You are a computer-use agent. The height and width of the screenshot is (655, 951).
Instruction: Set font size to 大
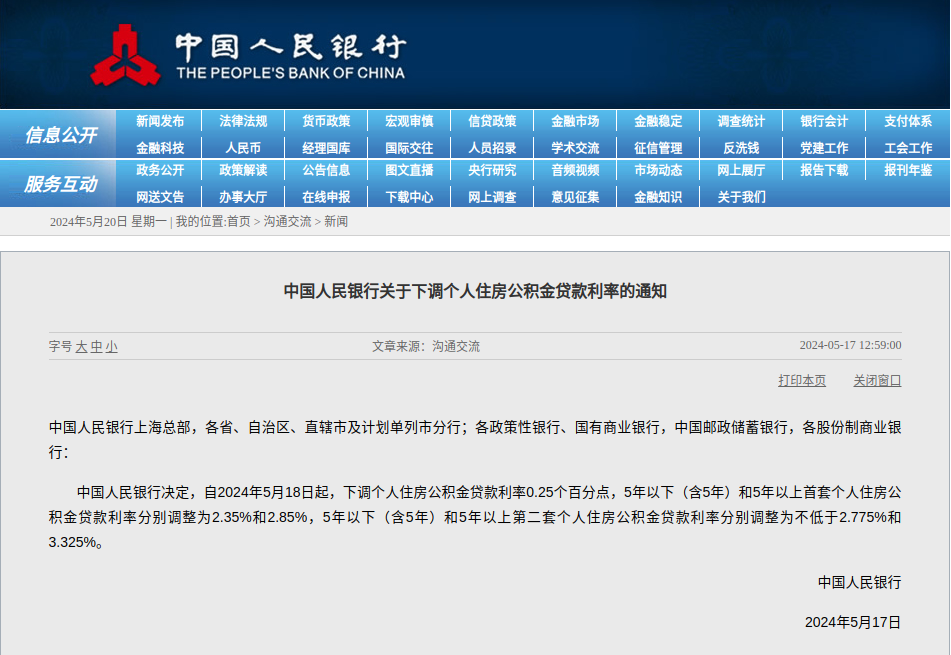82,347
